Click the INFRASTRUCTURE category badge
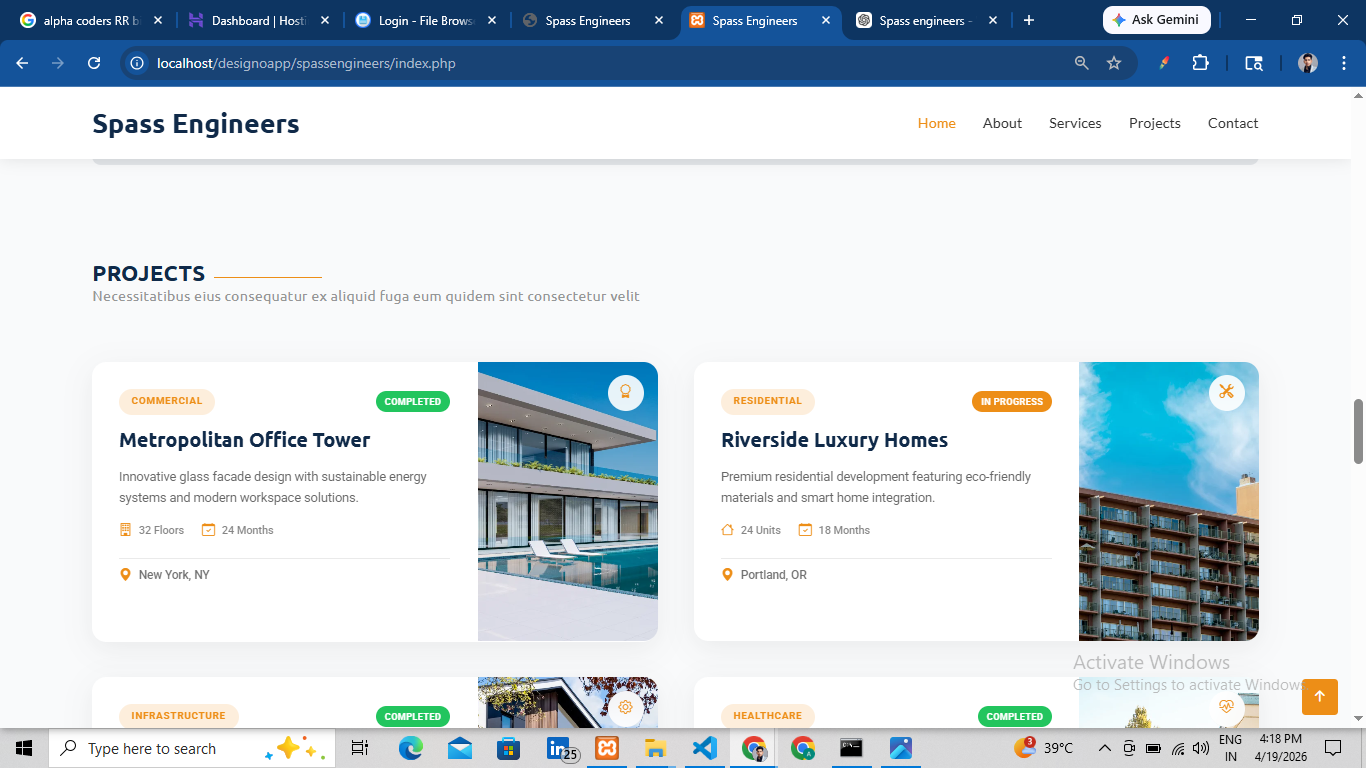 click(x=179, y=716)
